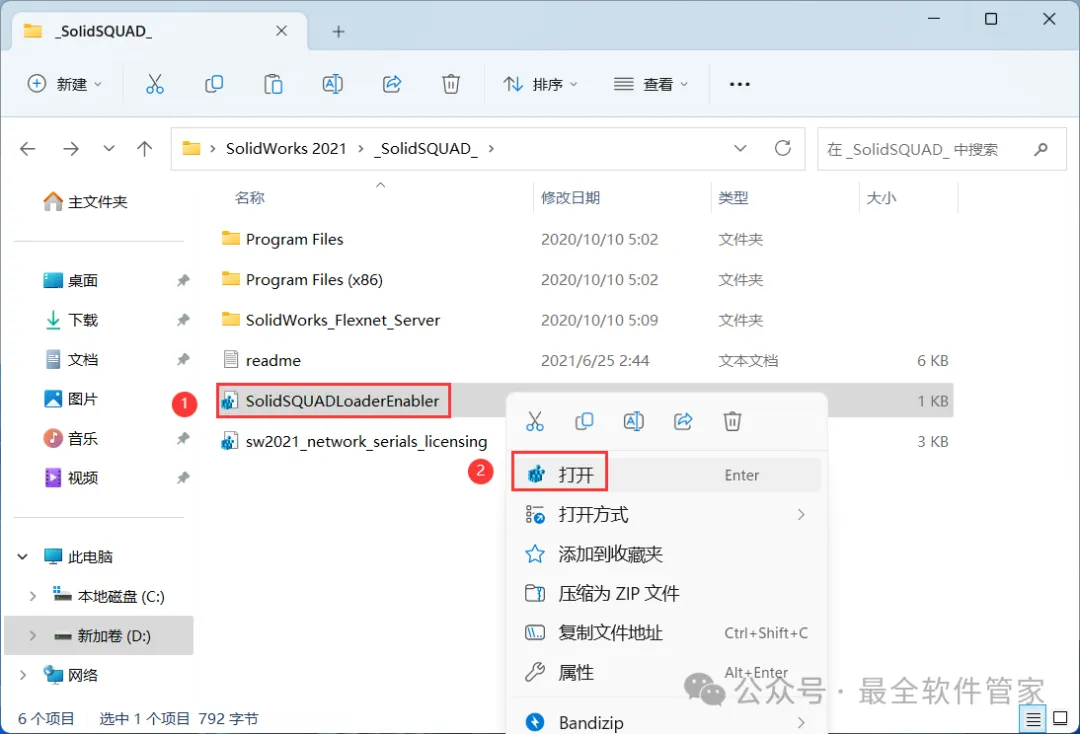
Task: Go forward with the right arrow button
Action: coord(71,149)
